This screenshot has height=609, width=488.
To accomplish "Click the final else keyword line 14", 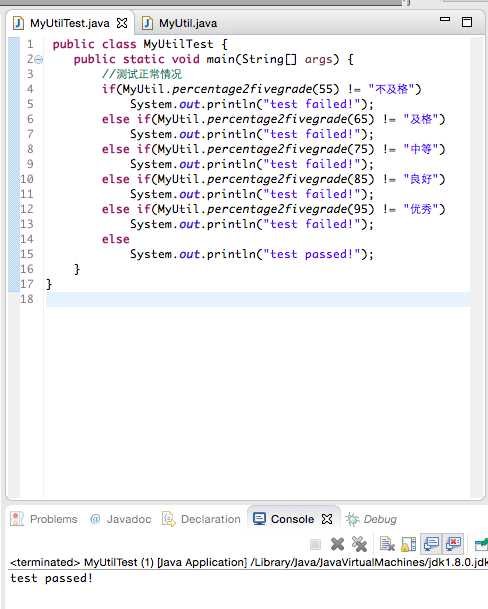I will click(x=115, y=239).
